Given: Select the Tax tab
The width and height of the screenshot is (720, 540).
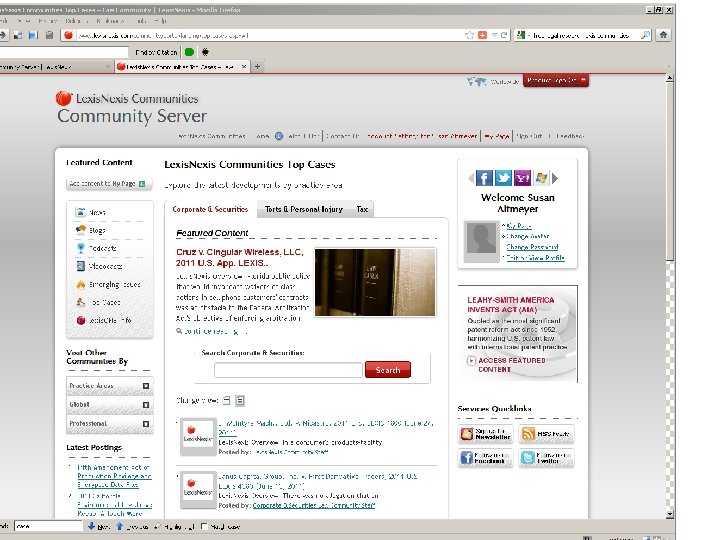Looking at the screenshot, I should (362, 209).
